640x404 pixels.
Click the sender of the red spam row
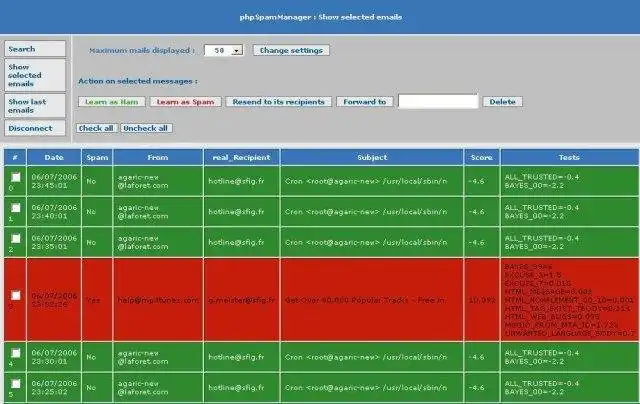[158, 300]
